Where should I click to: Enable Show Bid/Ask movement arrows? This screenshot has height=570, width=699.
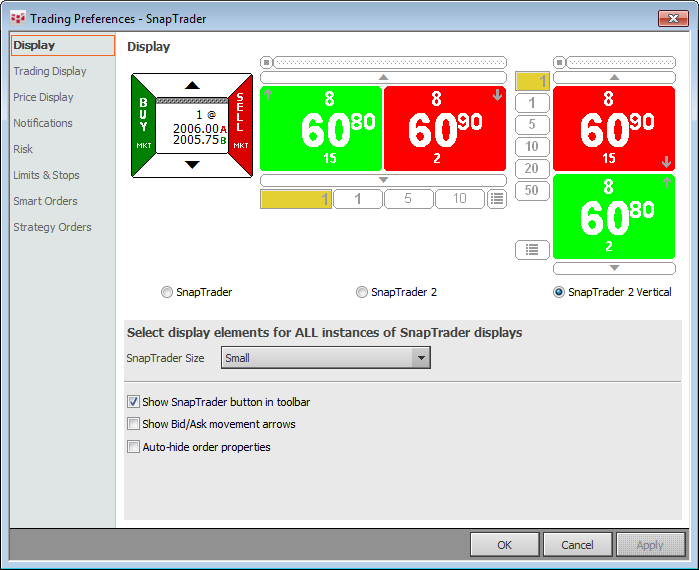[134, 424]
